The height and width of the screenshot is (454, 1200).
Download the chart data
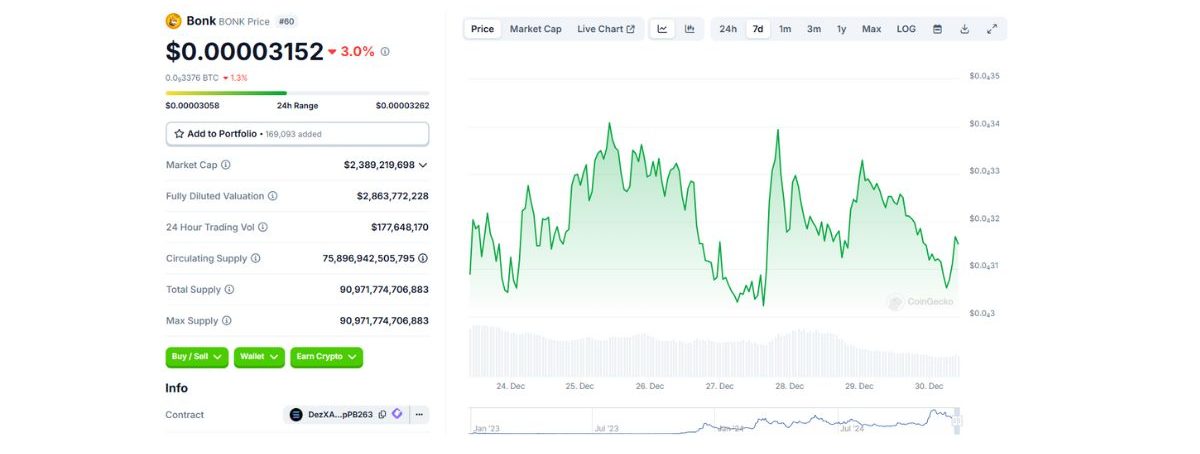click(x=965, y=29)
